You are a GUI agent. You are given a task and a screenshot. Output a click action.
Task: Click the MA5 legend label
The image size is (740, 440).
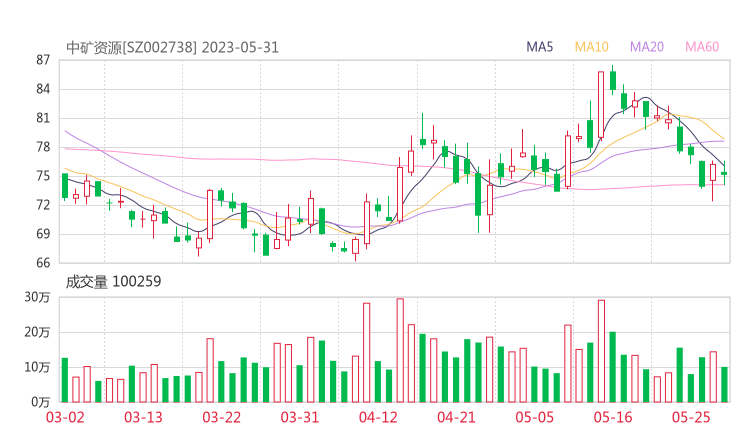(539, 47)
